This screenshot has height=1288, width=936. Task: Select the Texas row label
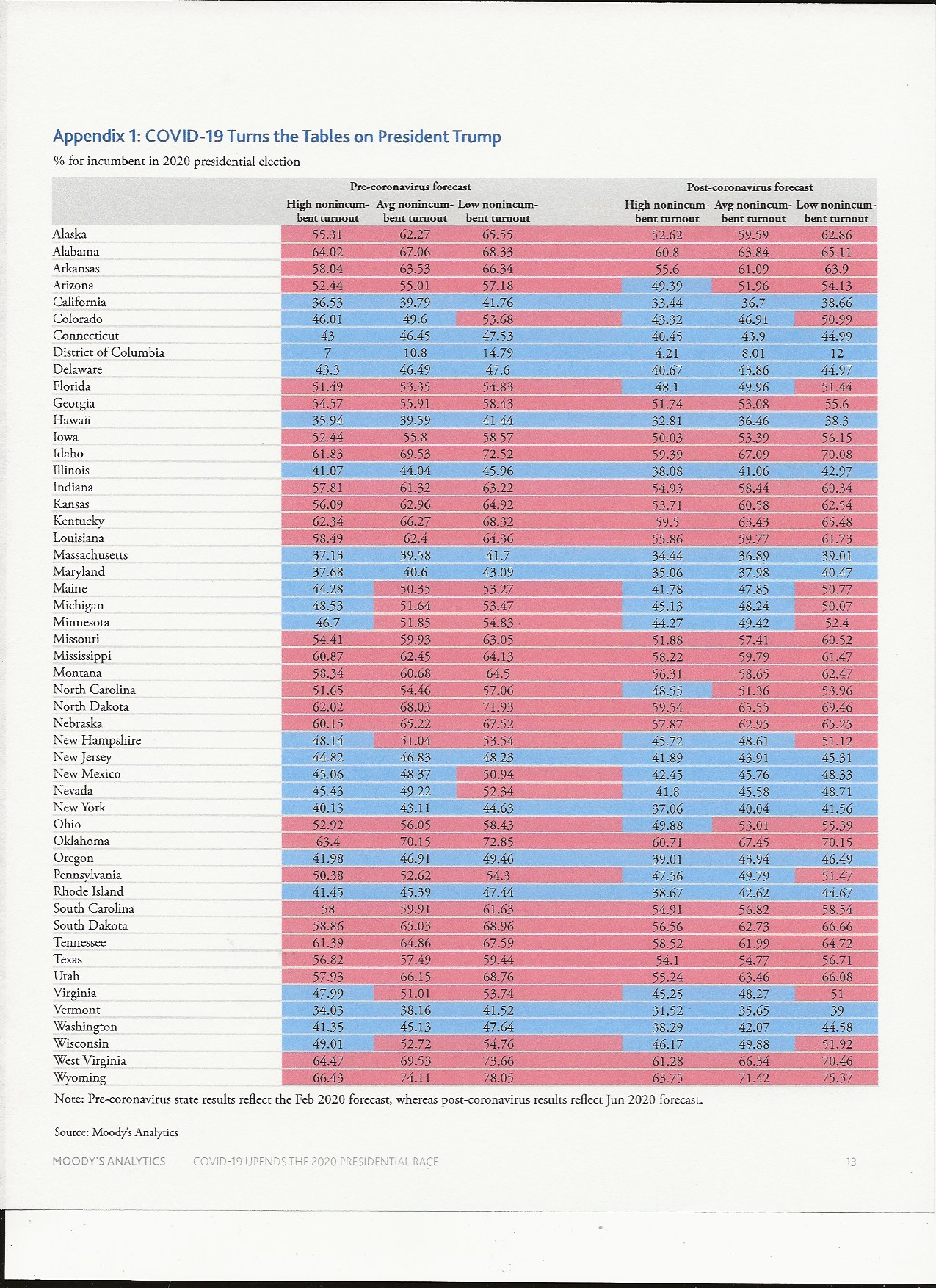[68, 959]
